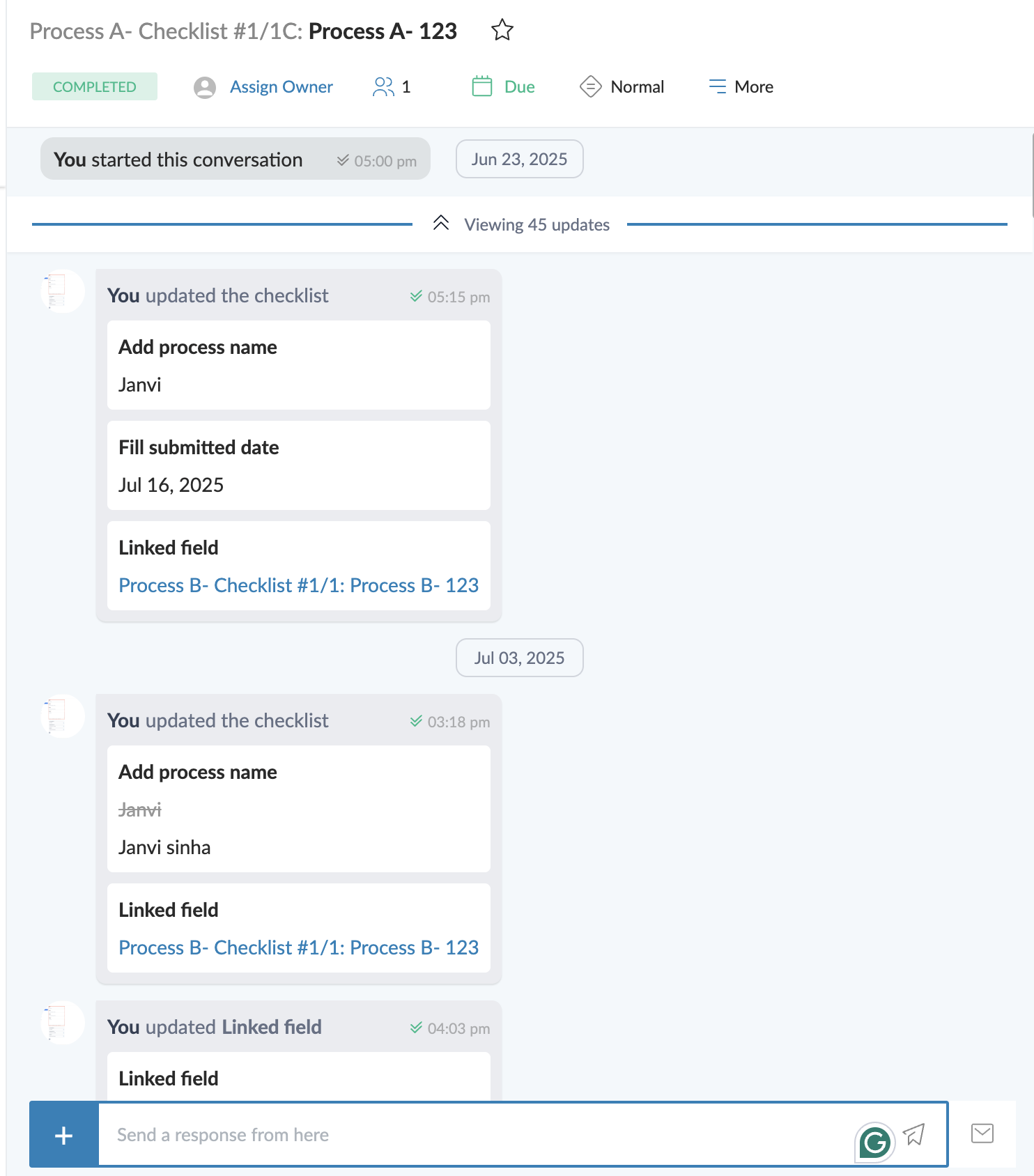This screenshot has width=1034, height=1176.
Task: Click the envelope email icon
Action: pos(982,1134)
